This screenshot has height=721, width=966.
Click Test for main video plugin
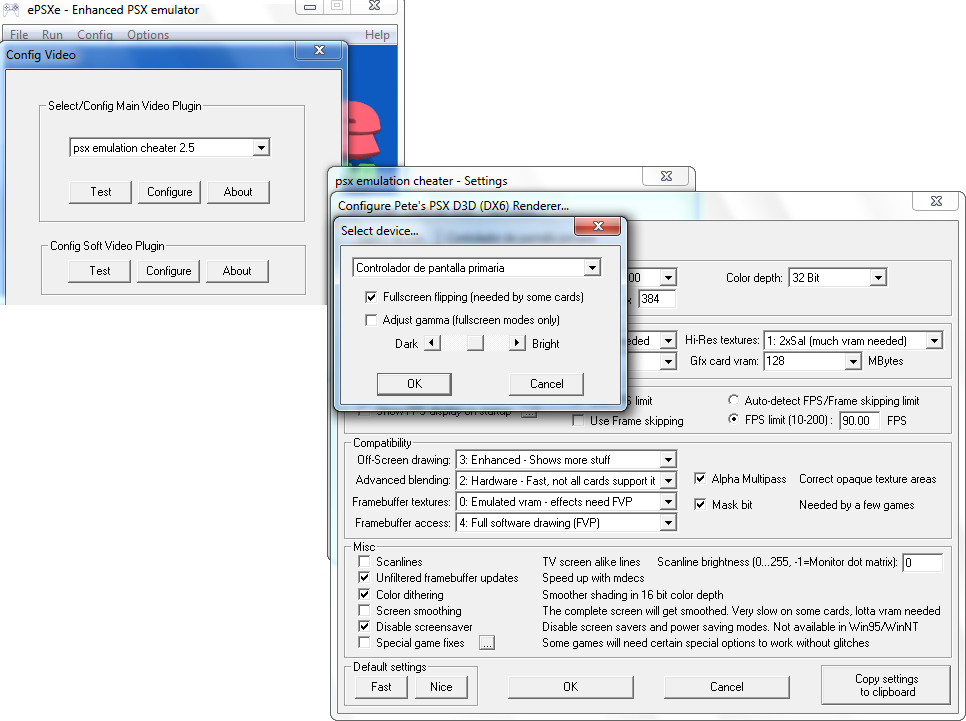click(x=100, y=192)
